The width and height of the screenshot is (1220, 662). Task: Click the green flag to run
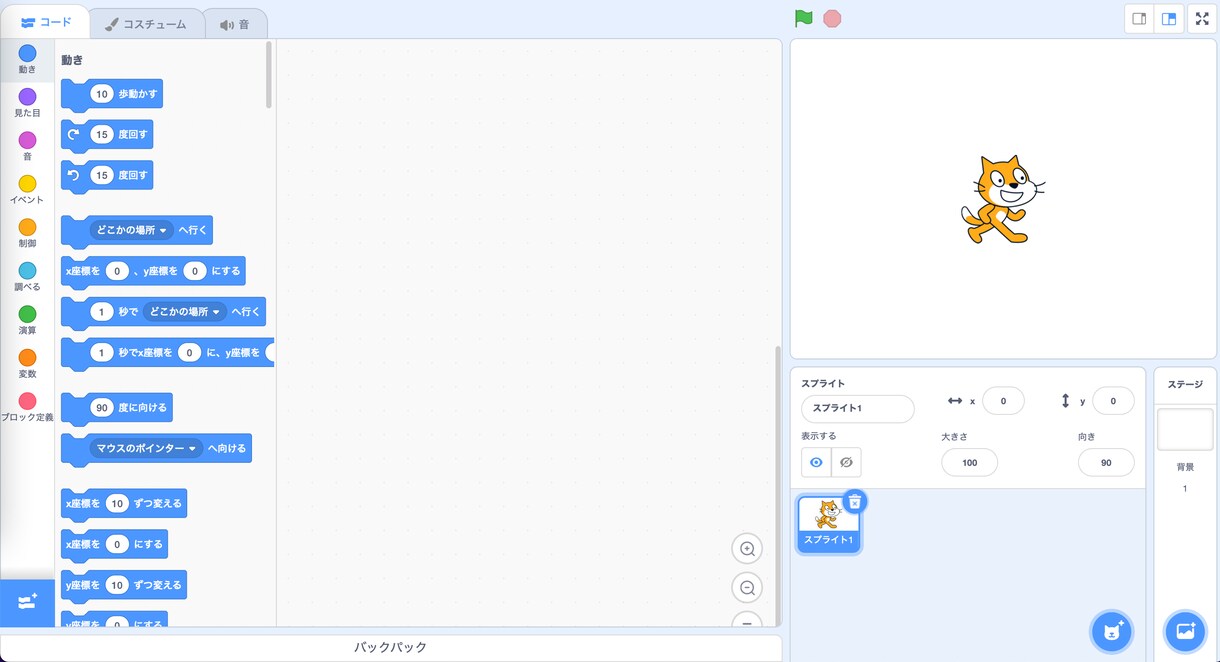803,18
